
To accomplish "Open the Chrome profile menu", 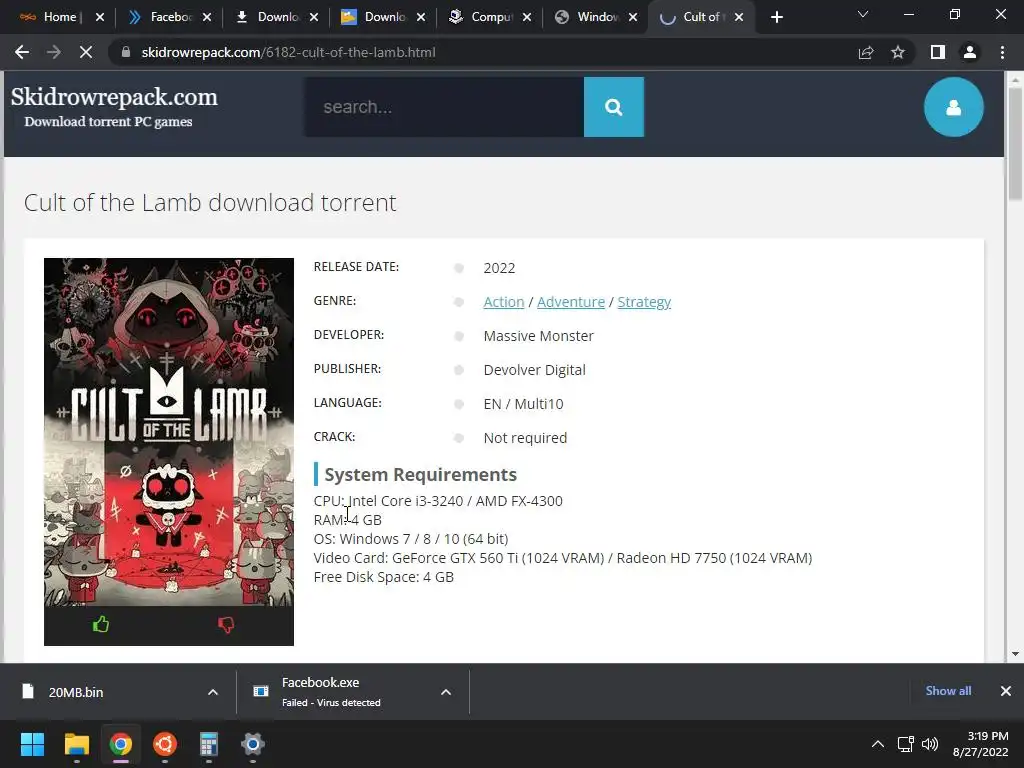I will pyautogui.click(x=970, y=52).
